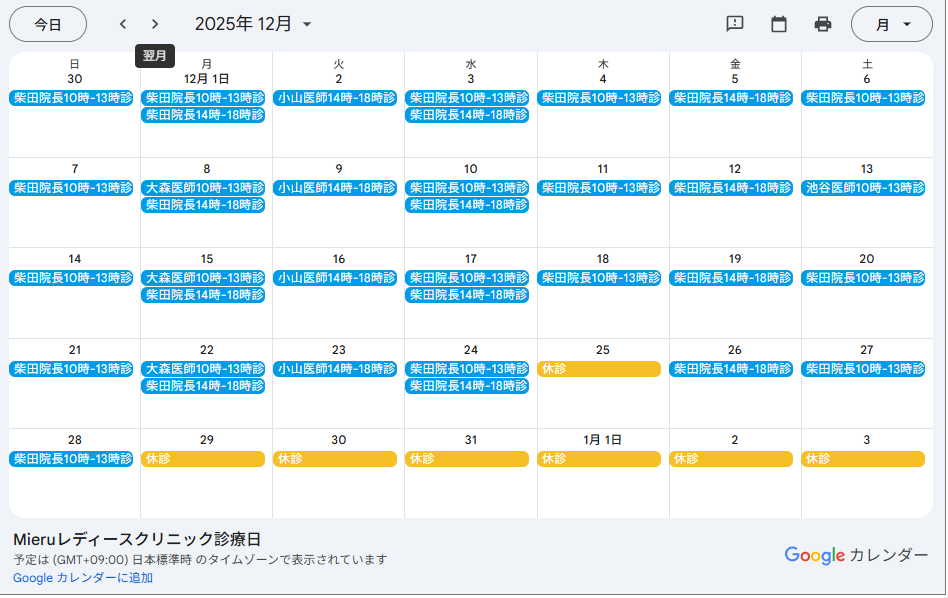
Task: Click the 池谷医師10時-13時診 event on December 13
Action: [x=863, y=187]
